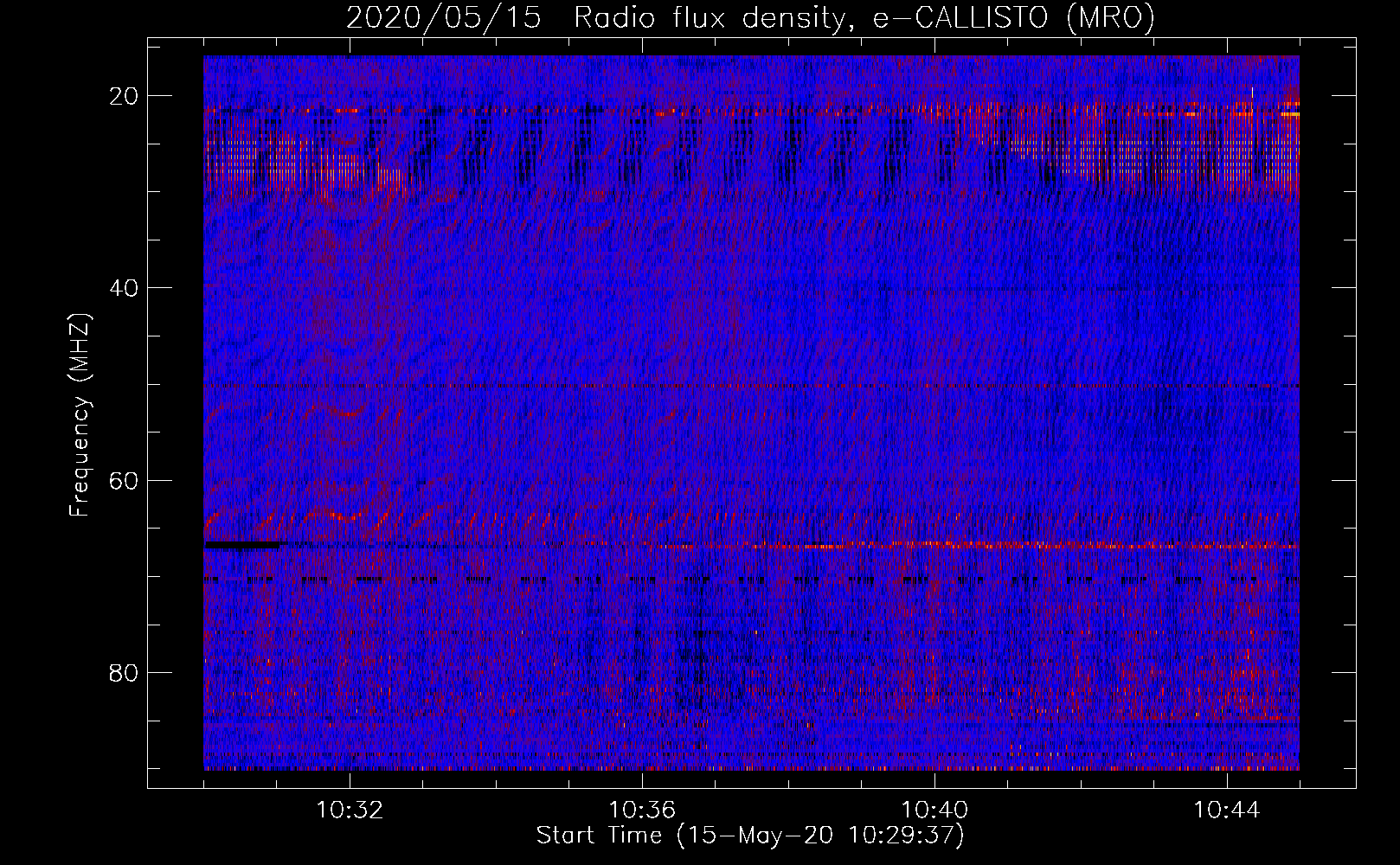Select the 'Frequency (MHZ)' y-axis label
1400x865 pixels.
click(80, 415)
